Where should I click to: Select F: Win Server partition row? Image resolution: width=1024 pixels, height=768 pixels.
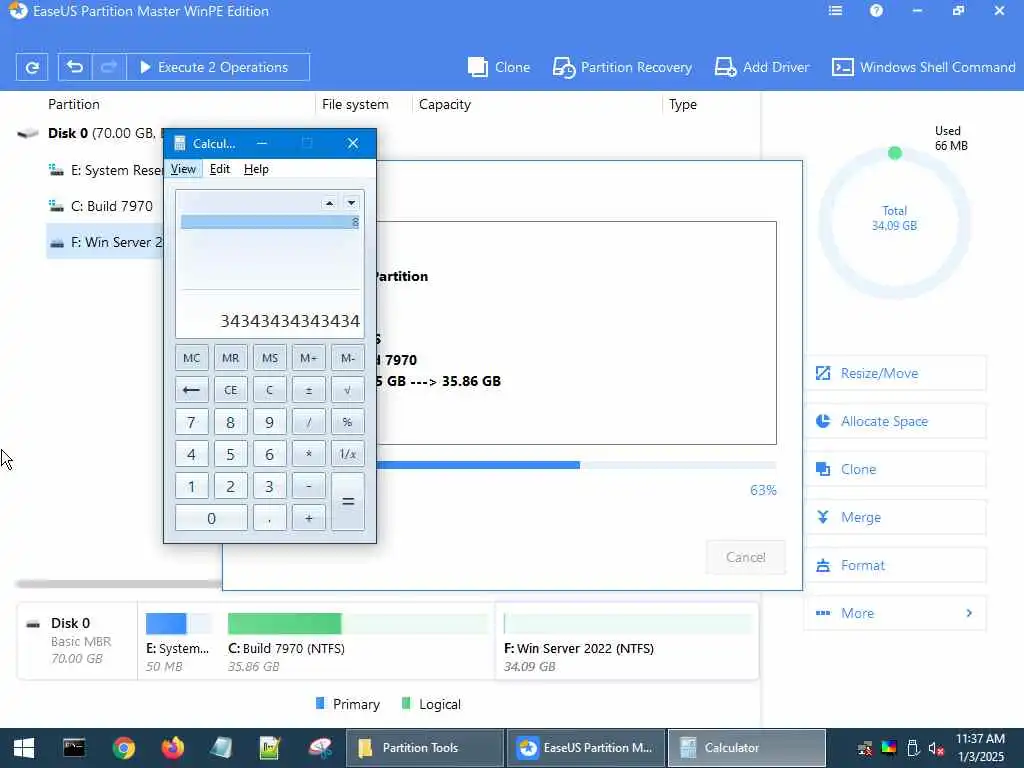pos(104,242)
